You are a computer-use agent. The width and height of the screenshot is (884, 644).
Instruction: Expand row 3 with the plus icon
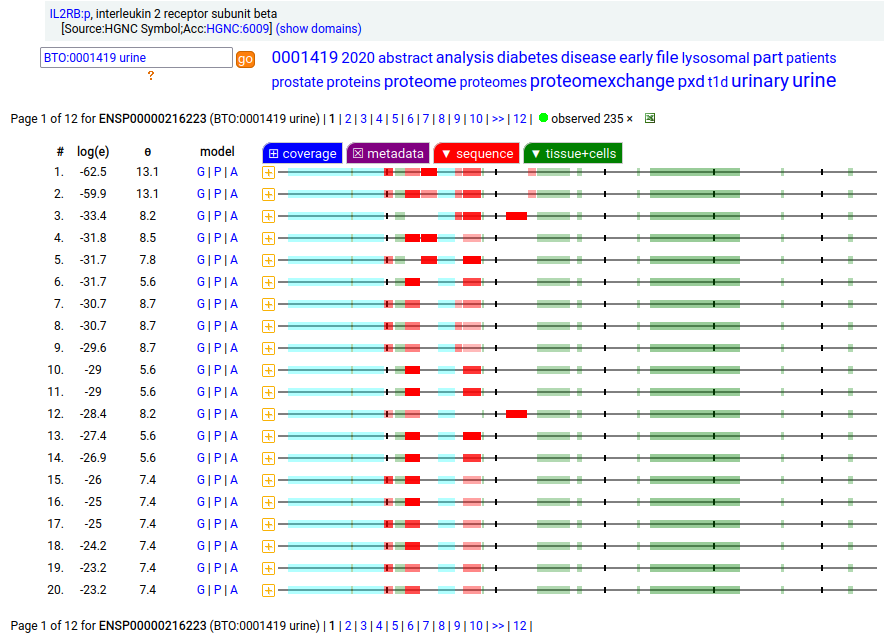[x=268, y=217]
